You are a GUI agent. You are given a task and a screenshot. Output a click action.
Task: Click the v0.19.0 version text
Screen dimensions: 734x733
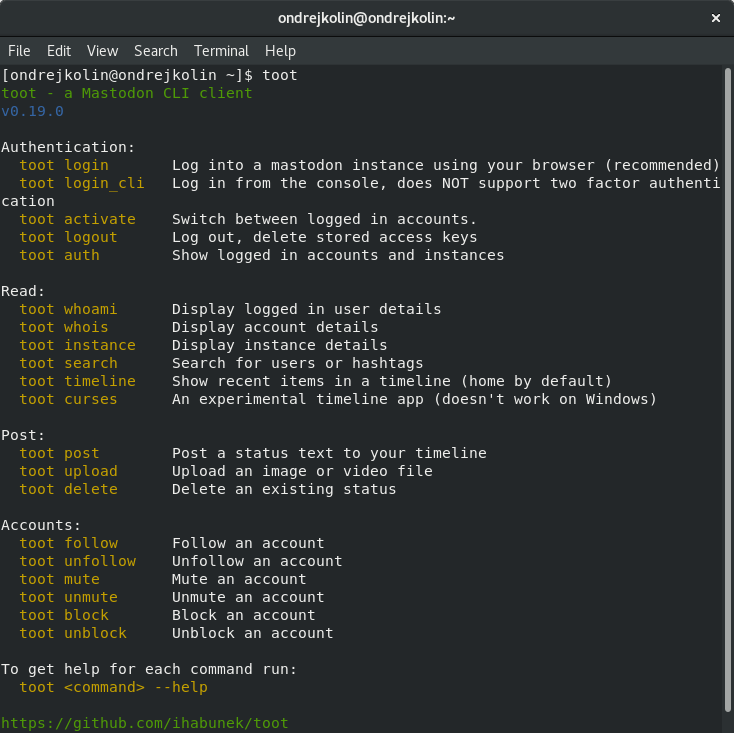pyautogui.click(x=32, y=111)
